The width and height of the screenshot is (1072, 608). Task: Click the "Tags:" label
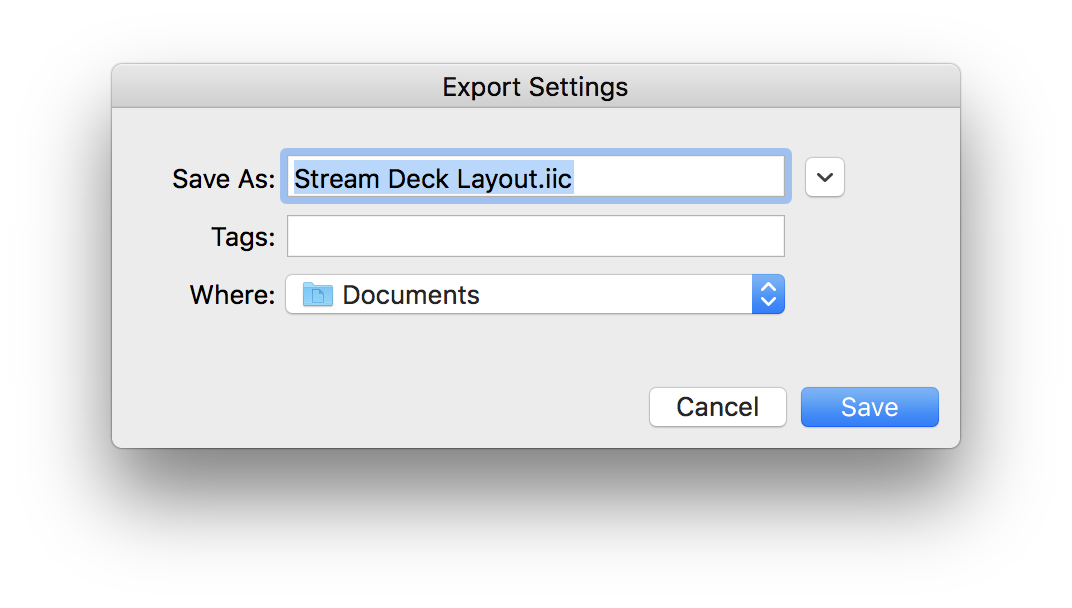pyautogui.click(x=242, y=237)
